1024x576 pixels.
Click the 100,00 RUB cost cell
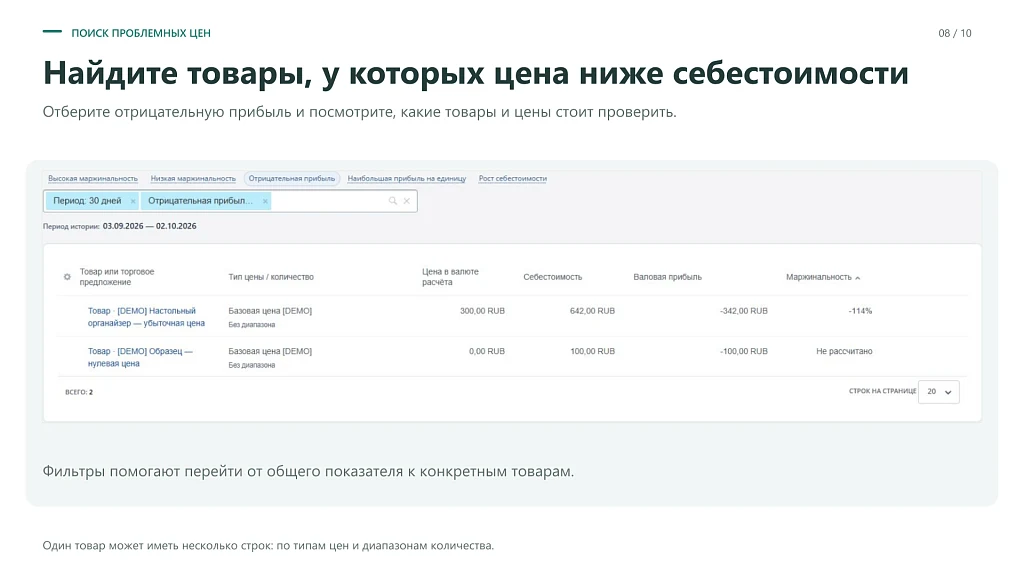pyautogui.click(x=592, y=351)
